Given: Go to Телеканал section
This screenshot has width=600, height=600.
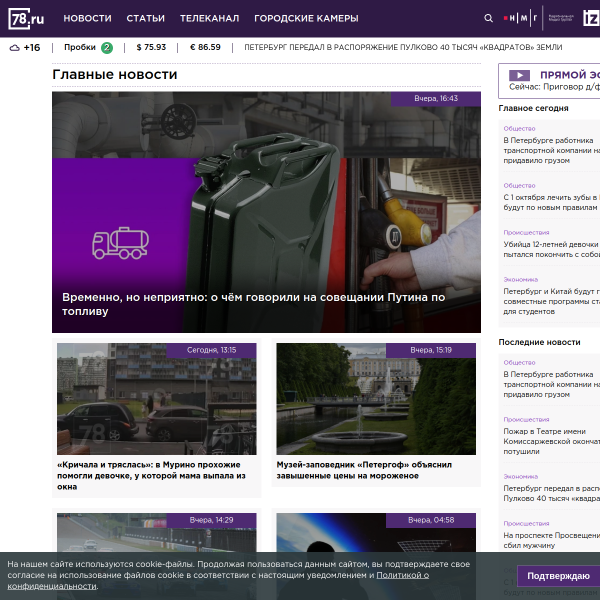Looking at the screenshot, I should pyautogui.click(x=209, y=18).
